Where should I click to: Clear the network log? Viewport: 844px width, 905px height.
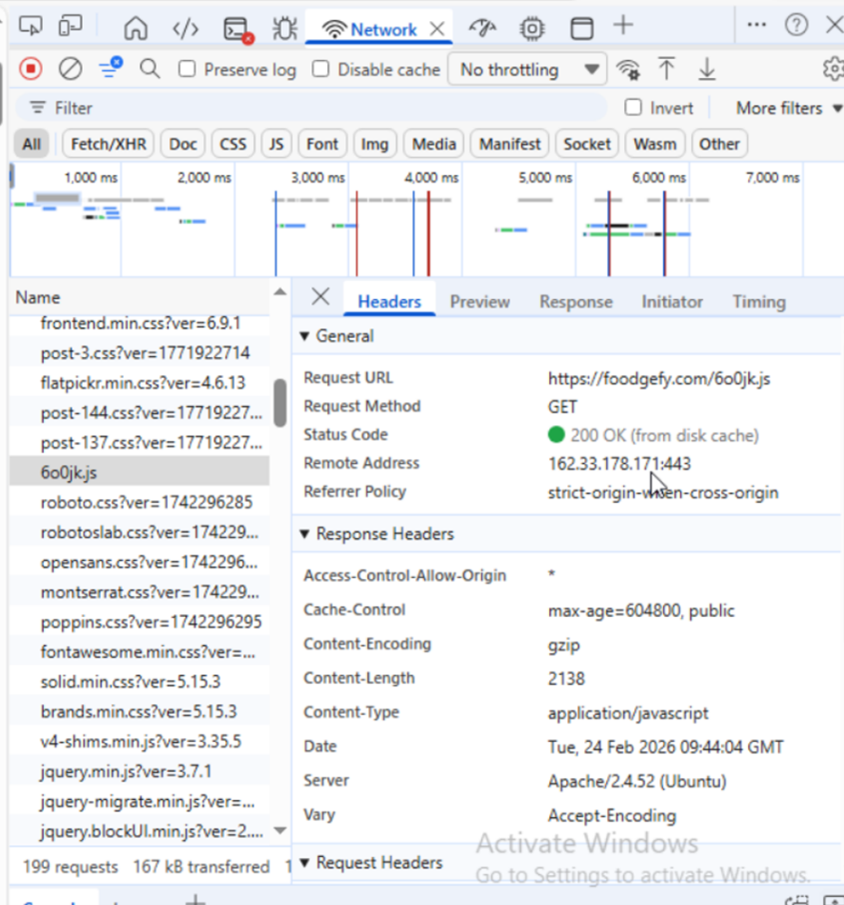coord(70,69)
